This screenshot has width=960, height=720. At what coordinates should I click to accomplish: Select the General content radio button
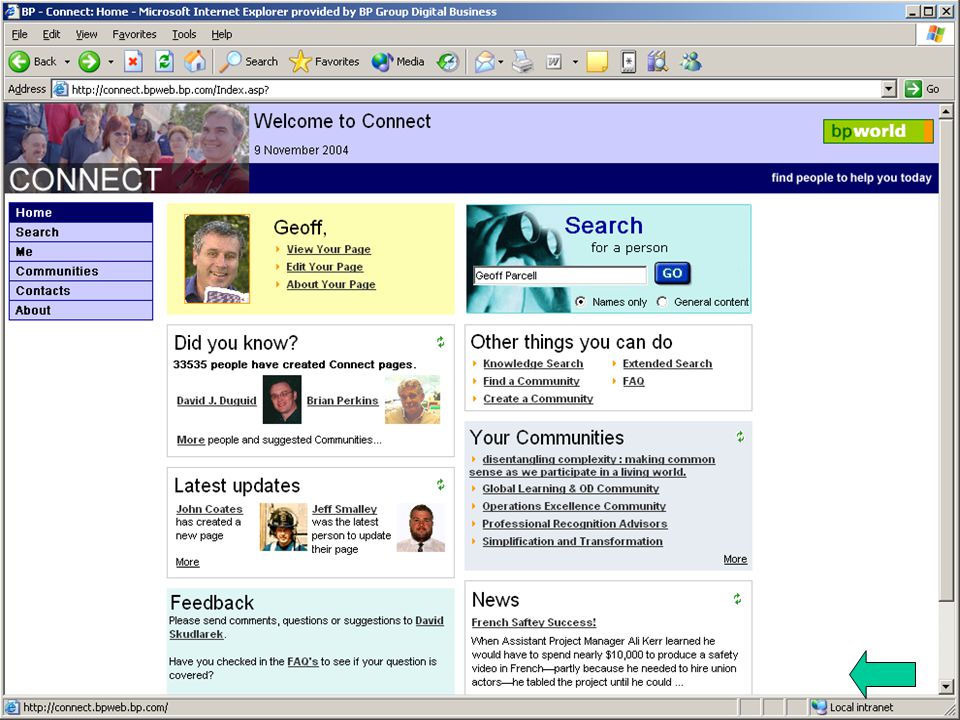pyautogui.click(x=662, y=302)
